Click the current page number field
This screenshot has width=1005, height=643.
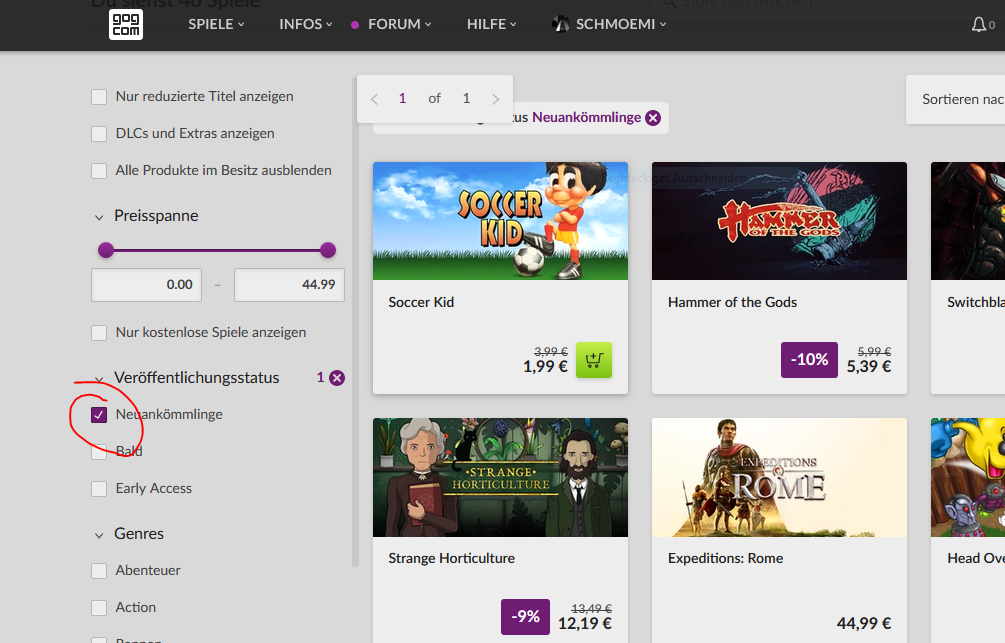403,99
